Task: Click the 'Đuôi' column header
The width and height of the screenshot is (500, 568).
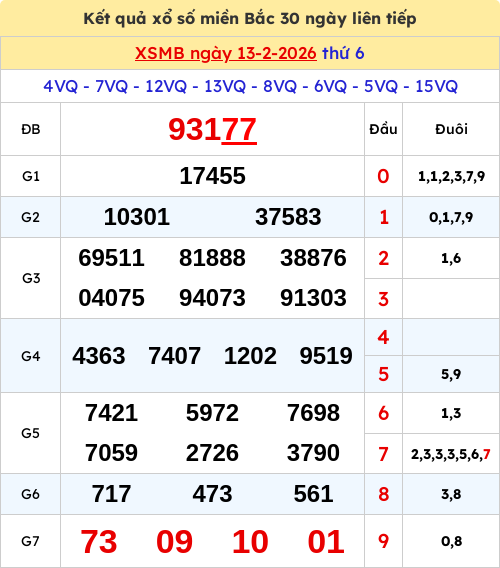Action: coord(451,129)
